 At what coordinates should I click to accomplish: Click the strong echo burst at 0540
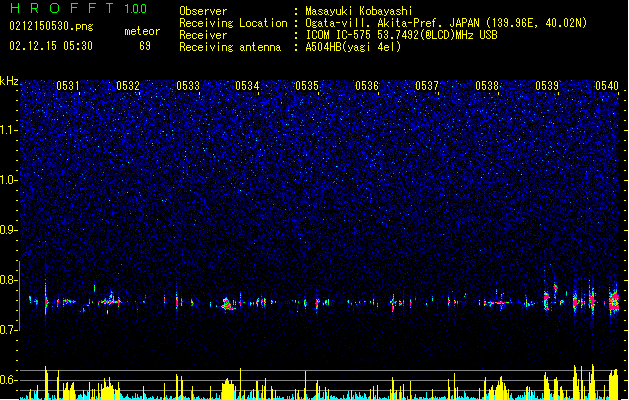point(614,301)
